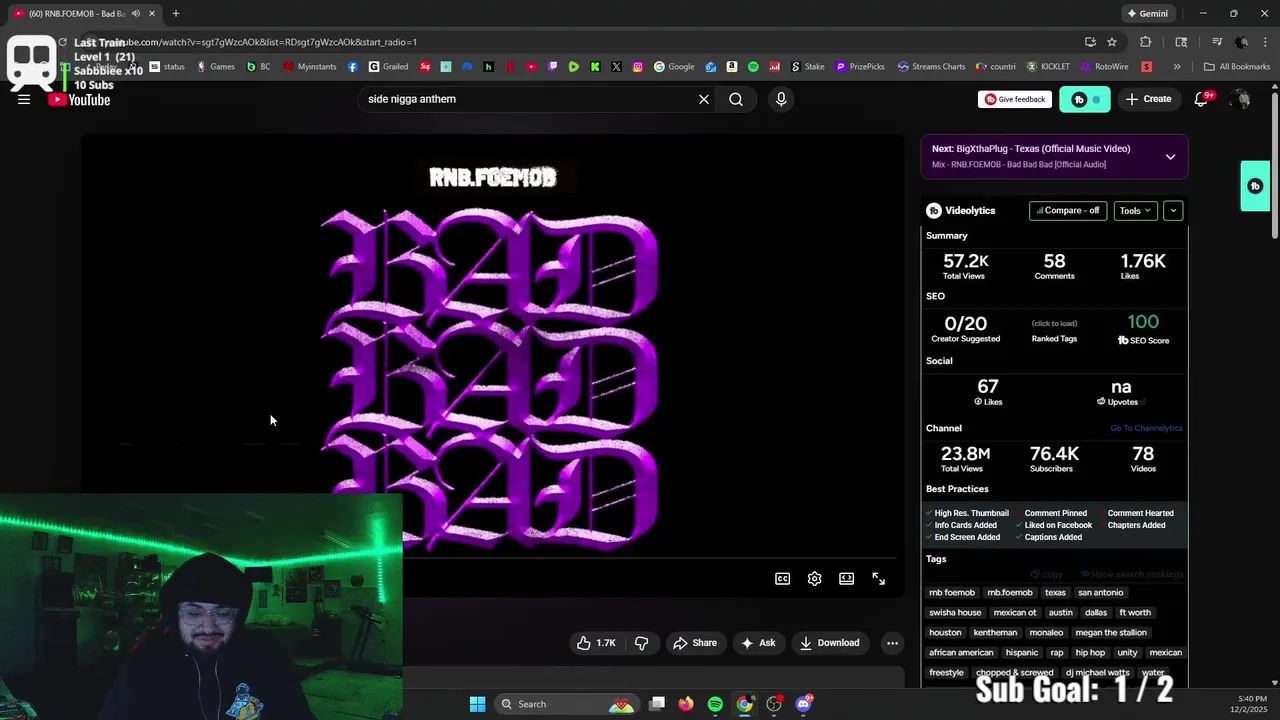Open the Spotify bookmark icon

[x=753, y=67]
